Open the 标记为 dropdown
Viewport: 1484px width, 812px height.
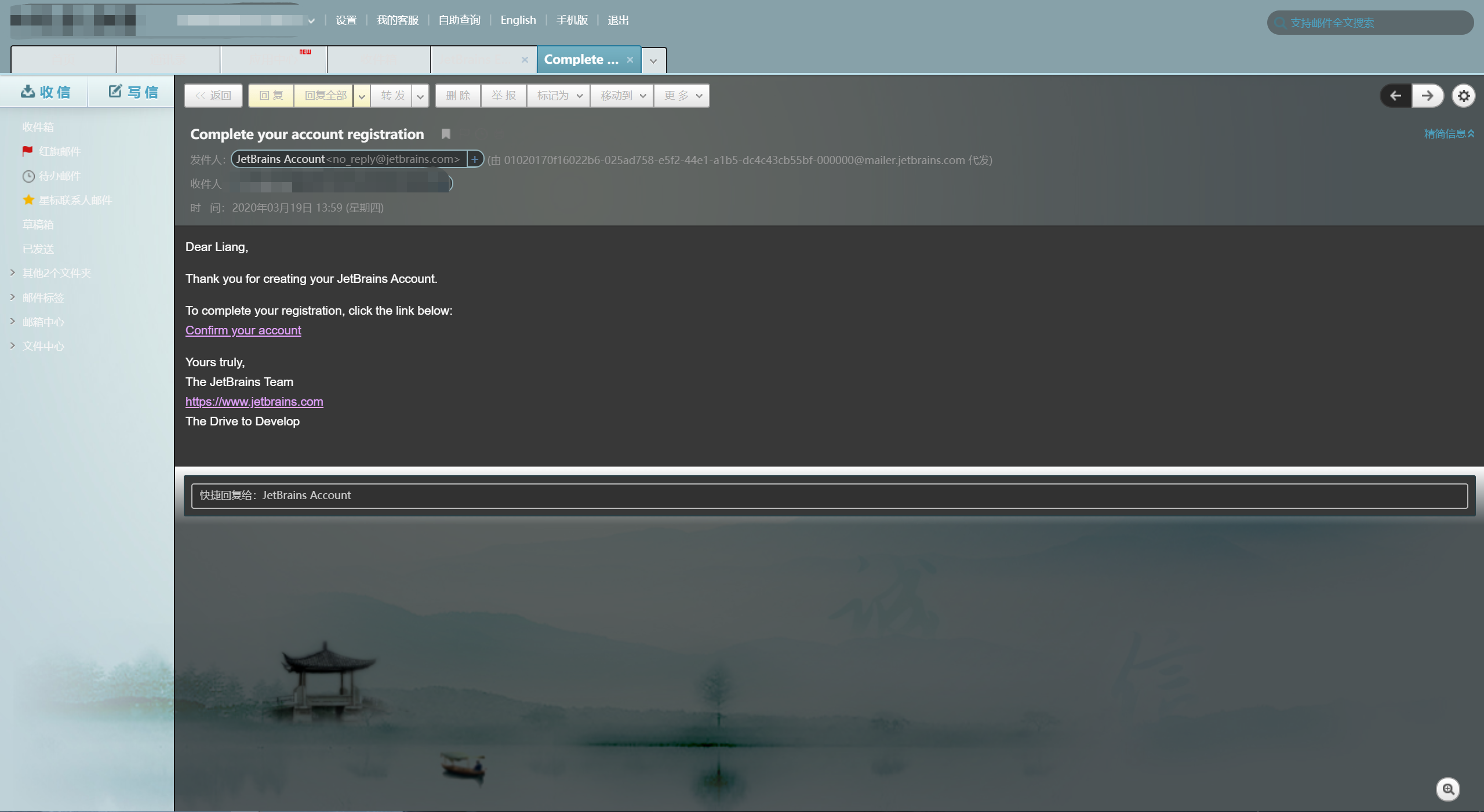(x=558, y=96)
